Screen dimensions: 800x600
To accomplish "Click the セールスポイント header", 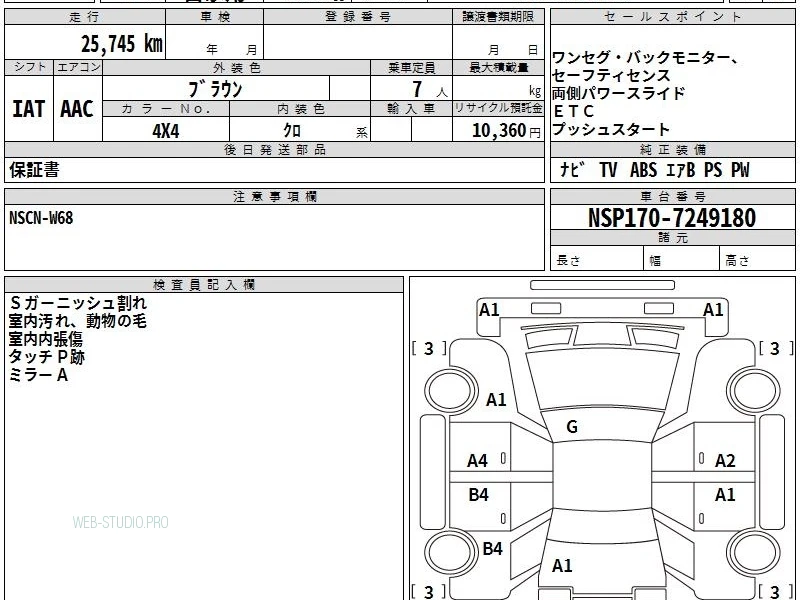I will [672, 17].
